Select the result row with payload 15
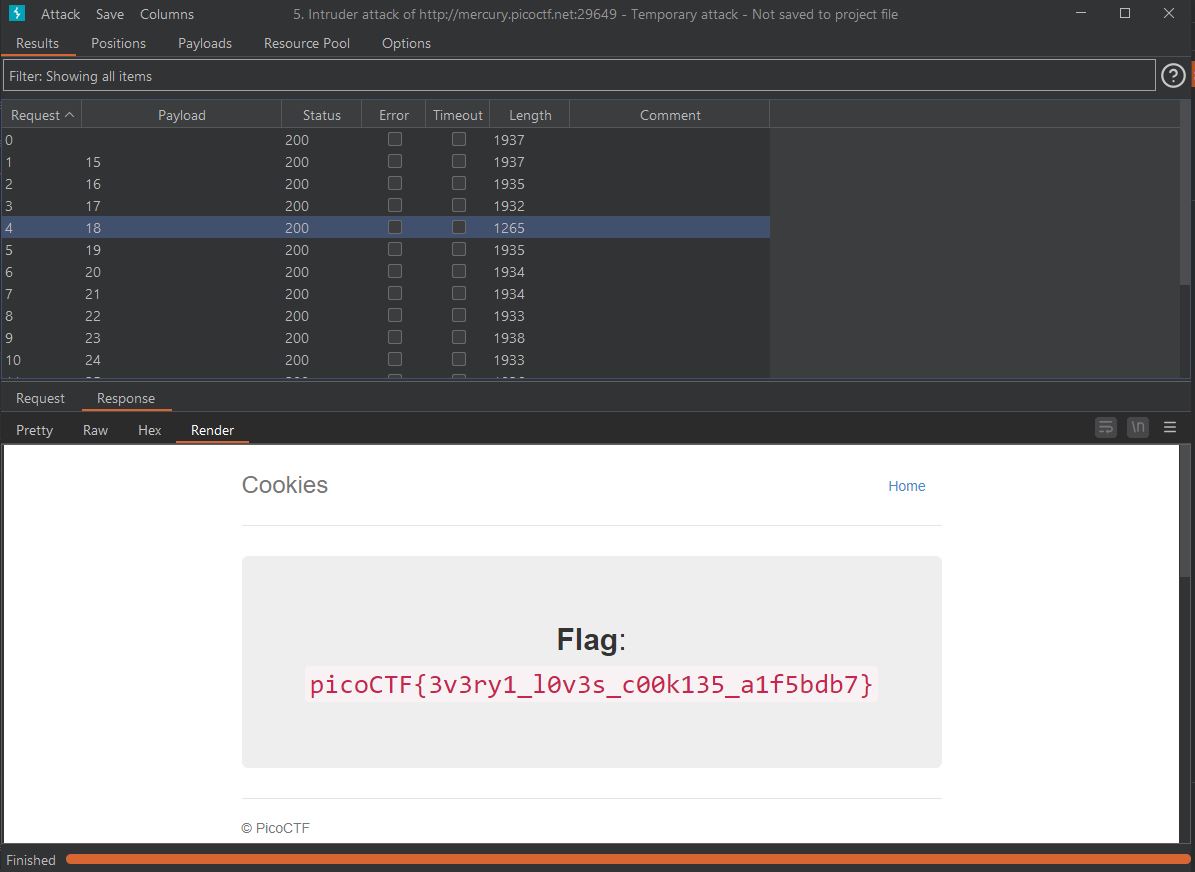The image size is (1195, 872). (385, 162)
